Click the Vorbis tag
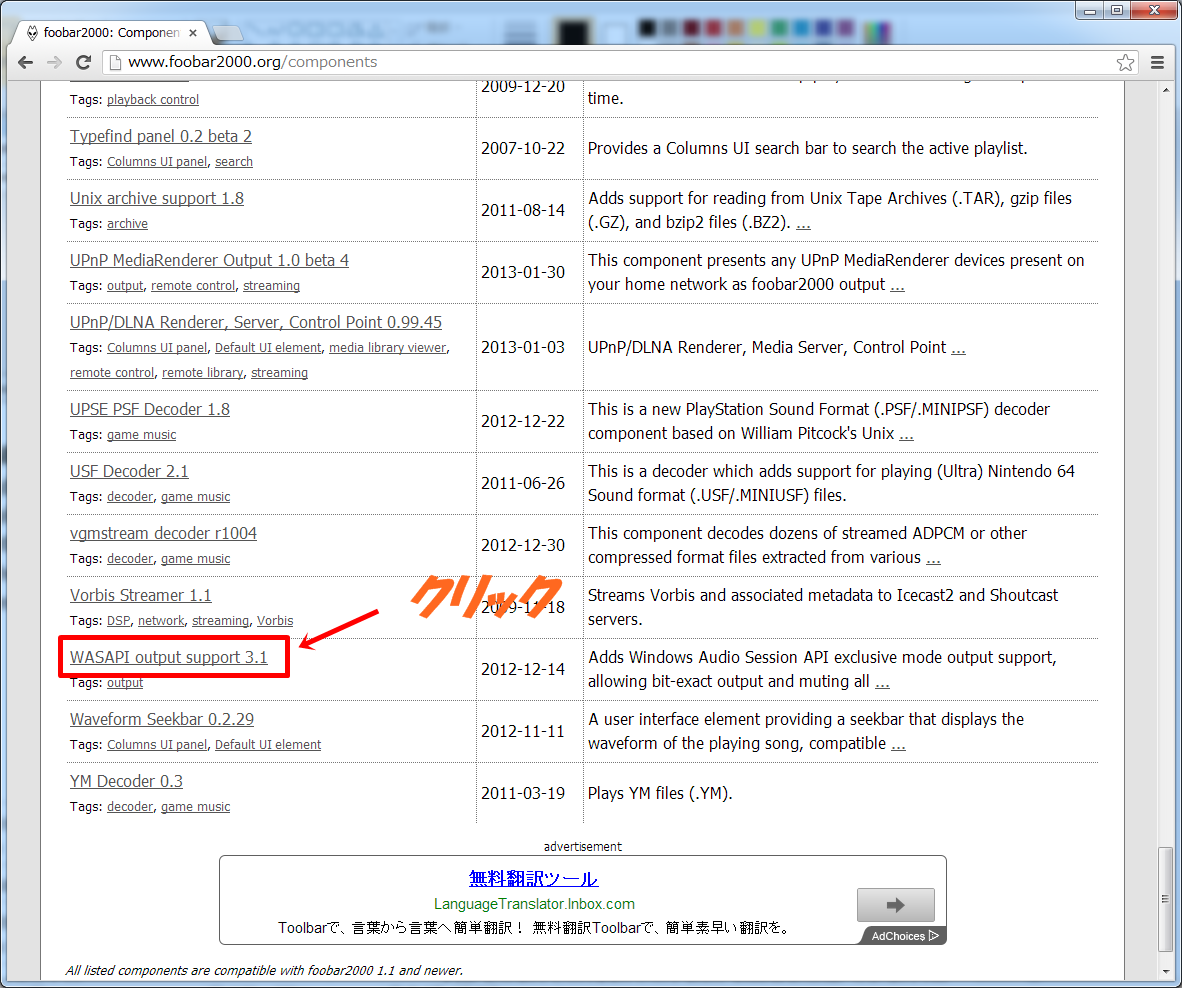The width and height of the screenshot is (1182, 988). 275,620
